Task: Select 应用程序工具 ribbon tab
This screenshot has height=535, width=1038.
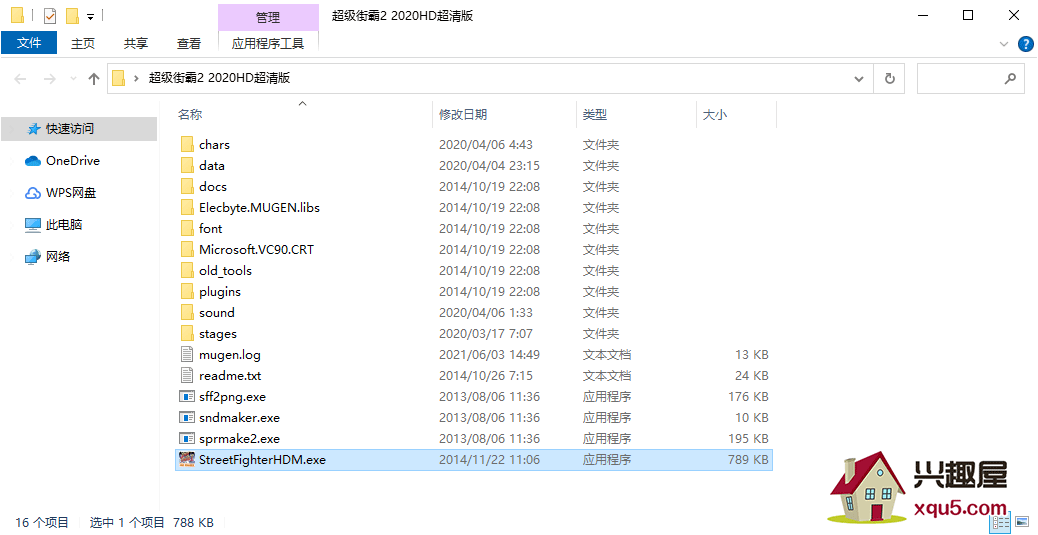Action: [x=267, y=43]
